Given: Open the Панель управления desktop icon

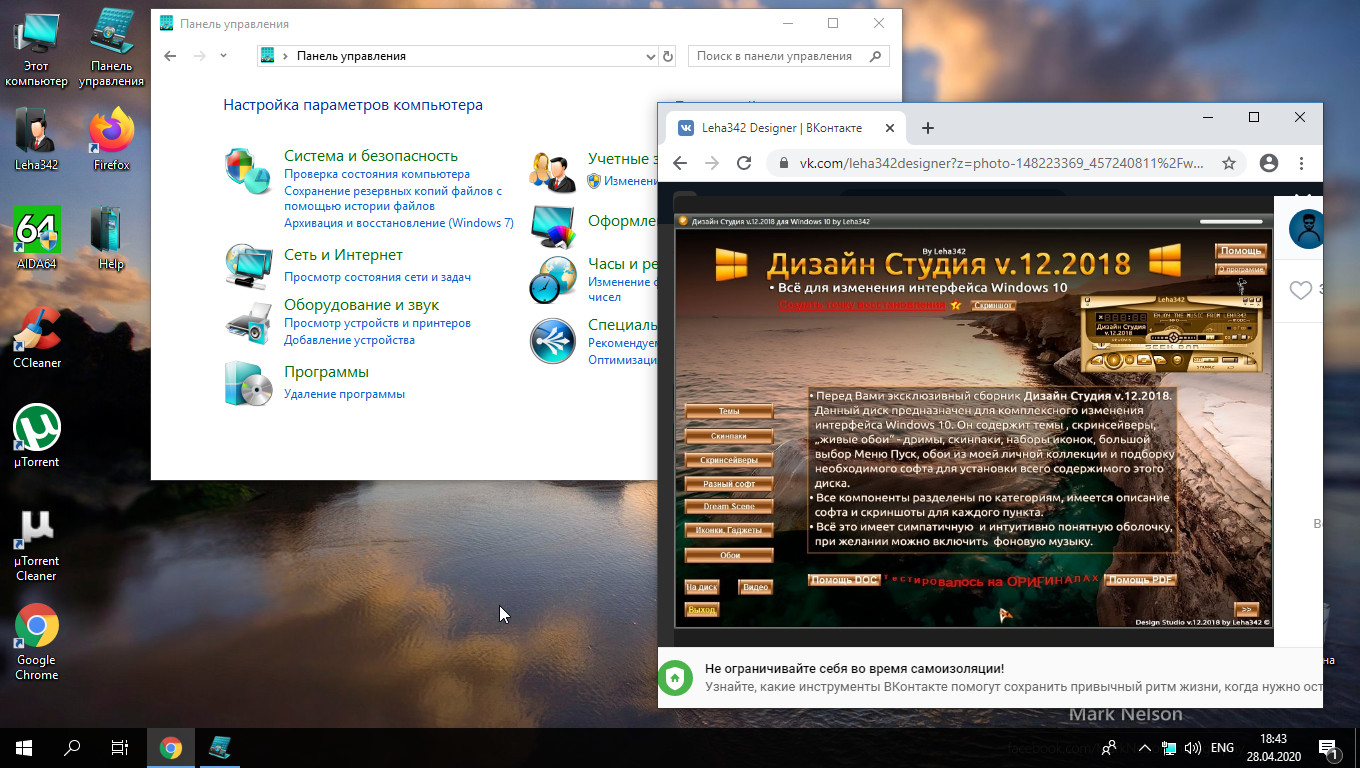Looking at the screenshot, I should point(111,48).
